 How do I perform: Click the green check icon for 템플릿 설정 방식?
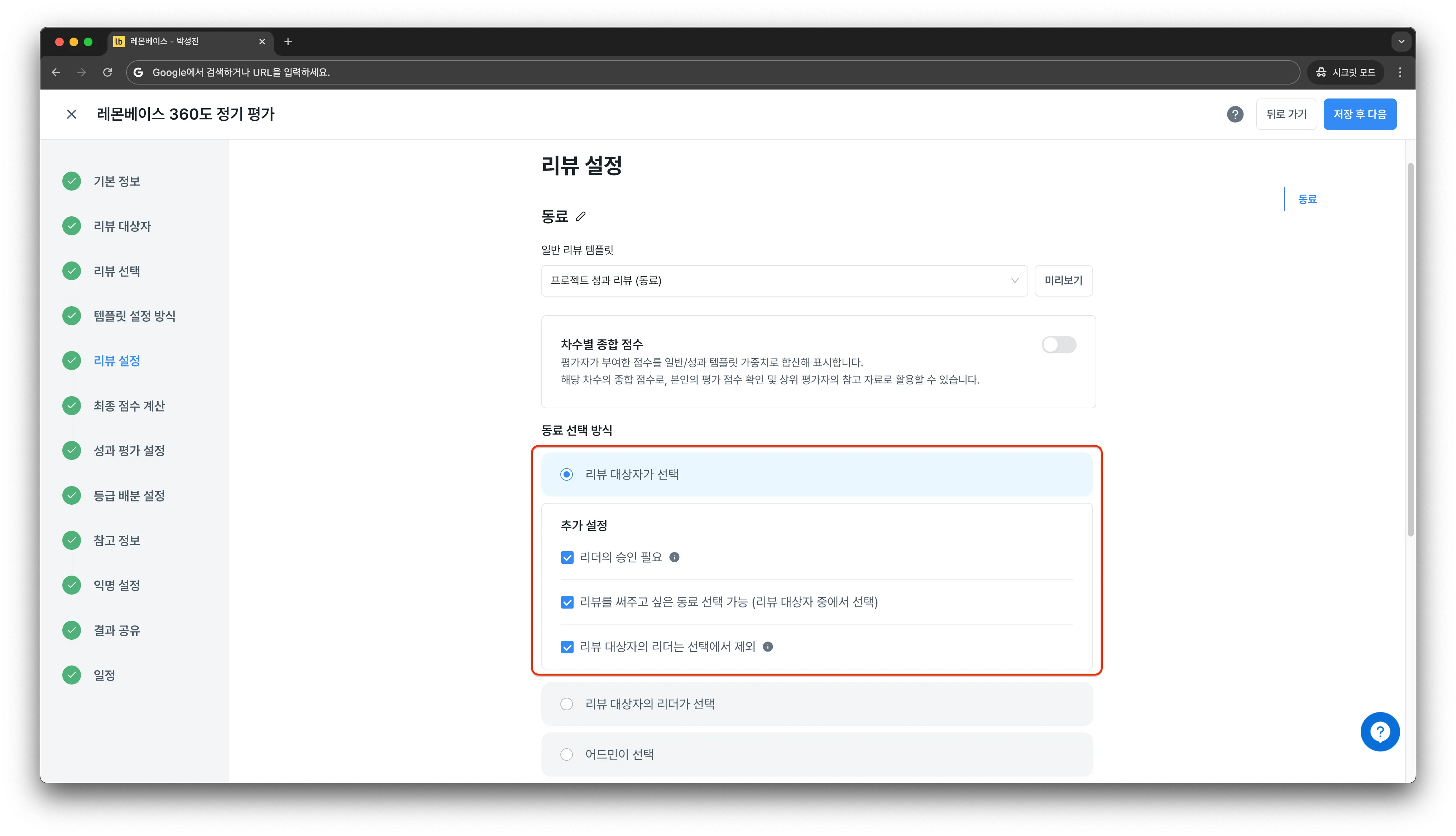coord(71,315)
